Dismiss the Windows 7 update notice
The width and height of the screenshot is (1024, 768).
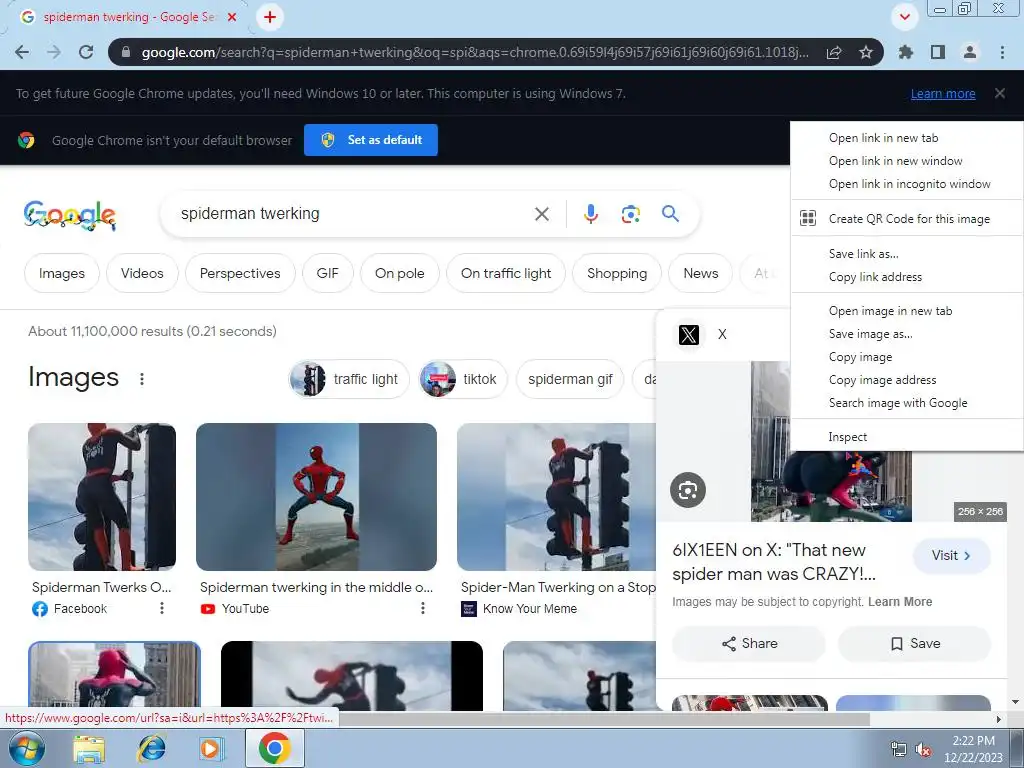tap(1000, 93)
